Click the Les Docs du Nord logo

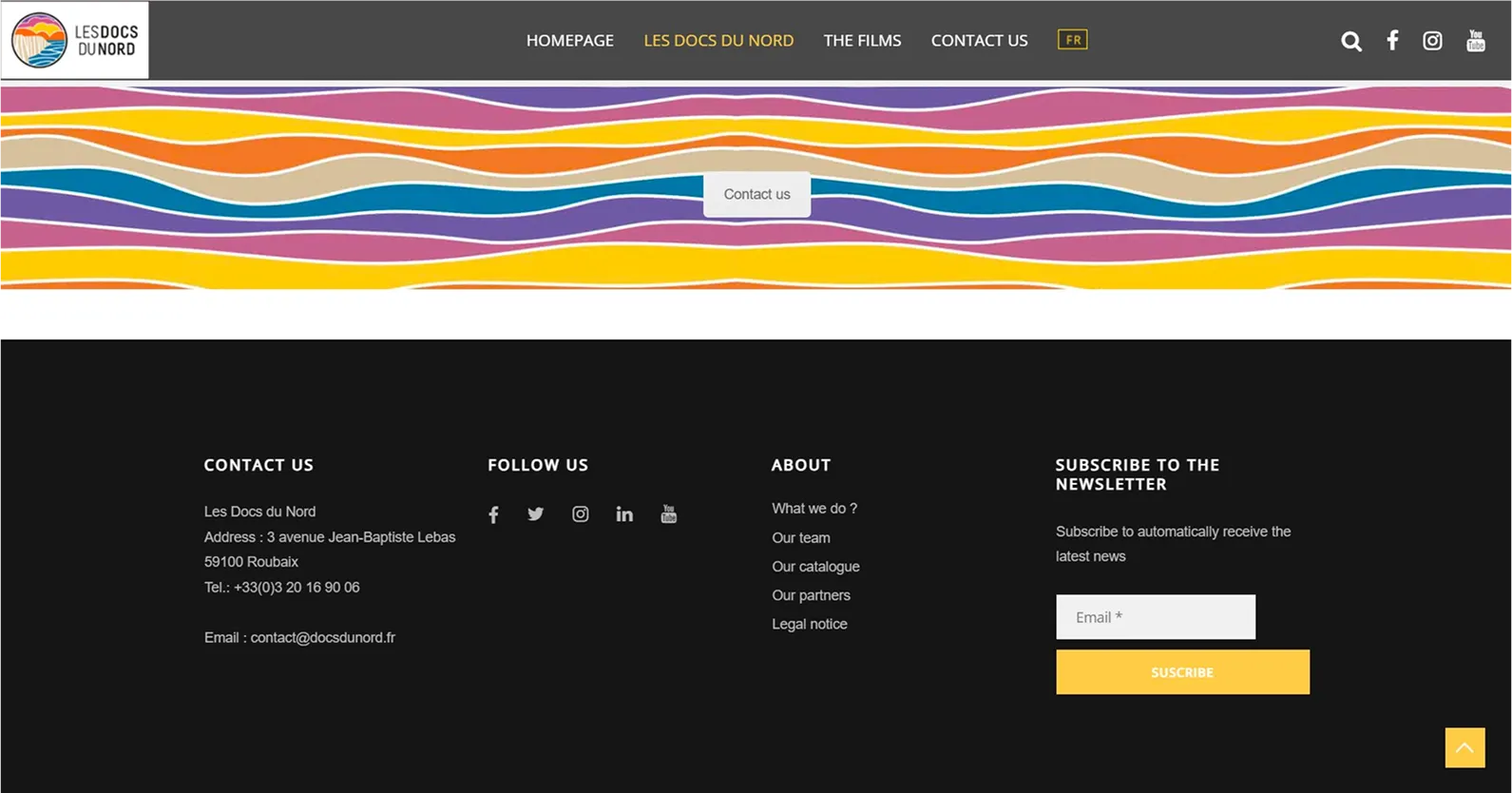75,40
